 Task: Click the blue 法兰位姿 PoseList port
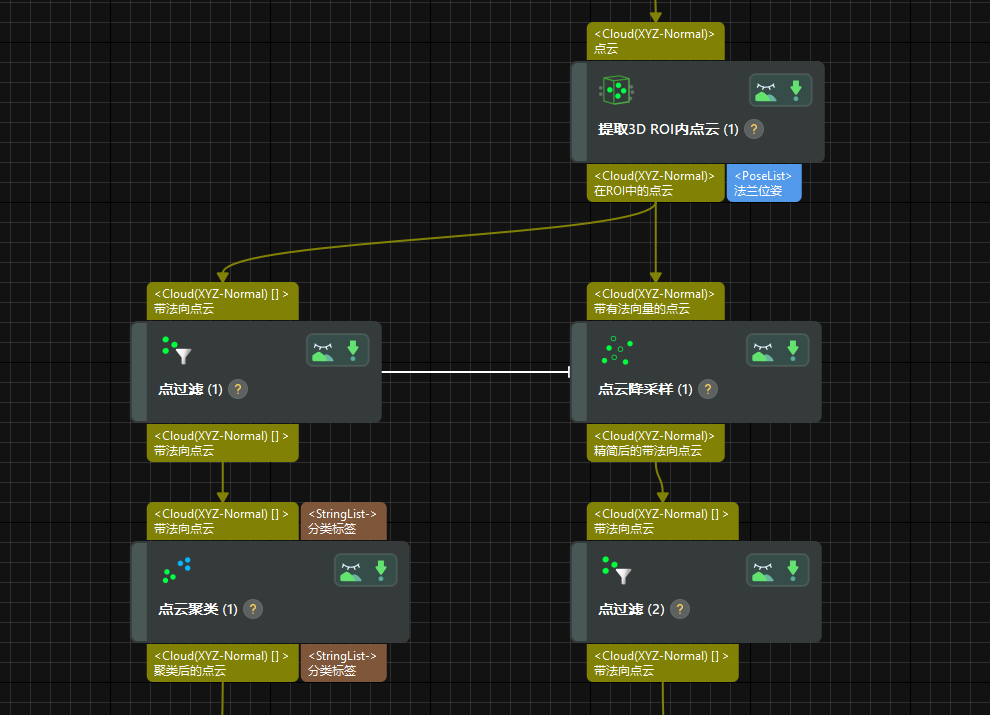pos(764,183)
